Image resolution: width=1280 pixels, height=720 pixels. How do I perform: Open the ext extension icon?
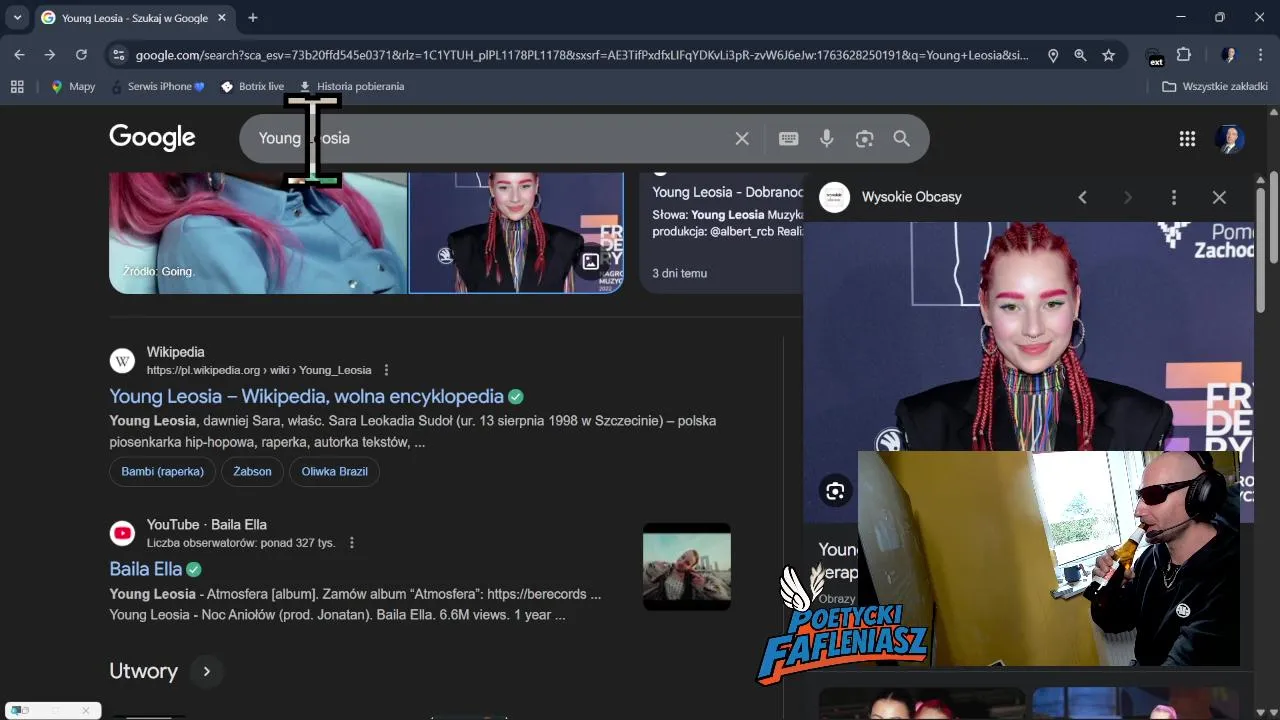point(1154,57)
